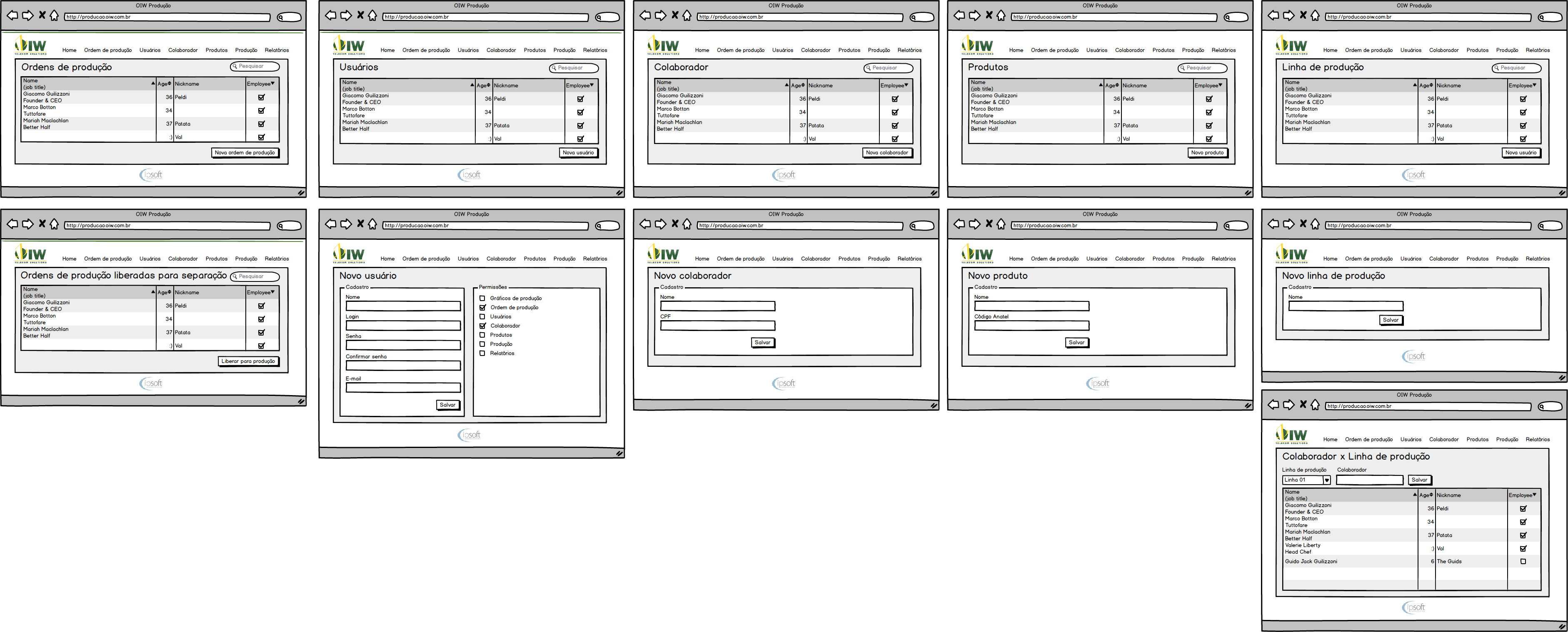Click the ipsoft logo under Novo usuário form
The image size is (1568, 632).
pos(469,435)
